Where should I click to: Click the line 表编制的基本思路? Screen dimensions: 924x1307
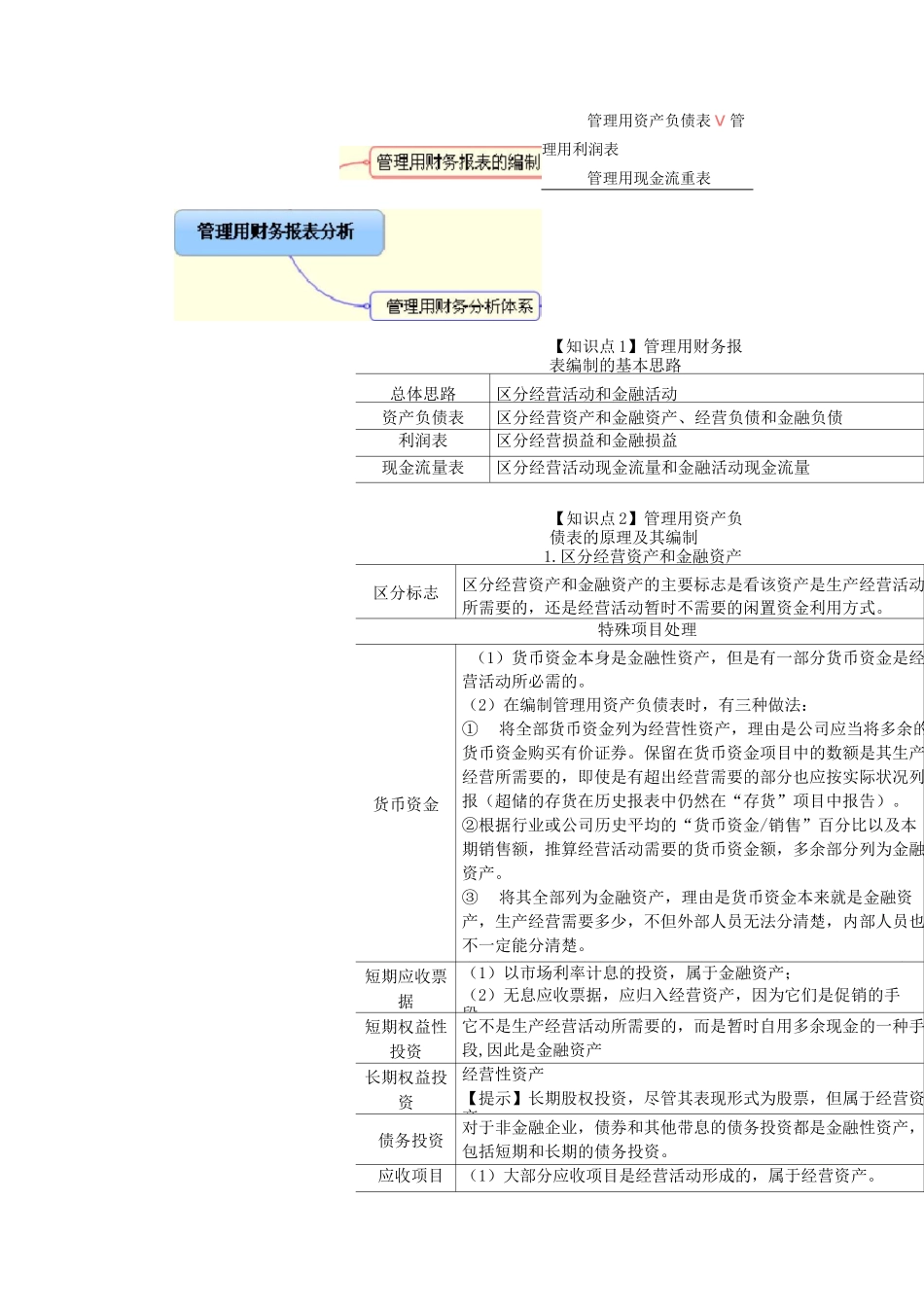click(x=616, y=366)
